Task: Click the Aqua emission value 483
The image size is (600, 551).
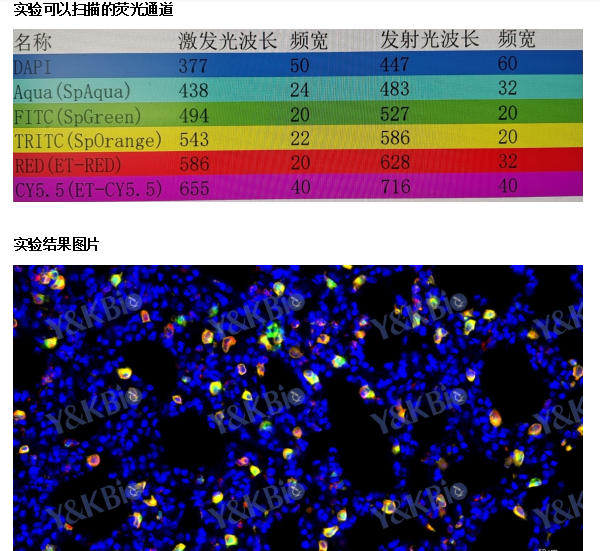Action: point(396,90)
